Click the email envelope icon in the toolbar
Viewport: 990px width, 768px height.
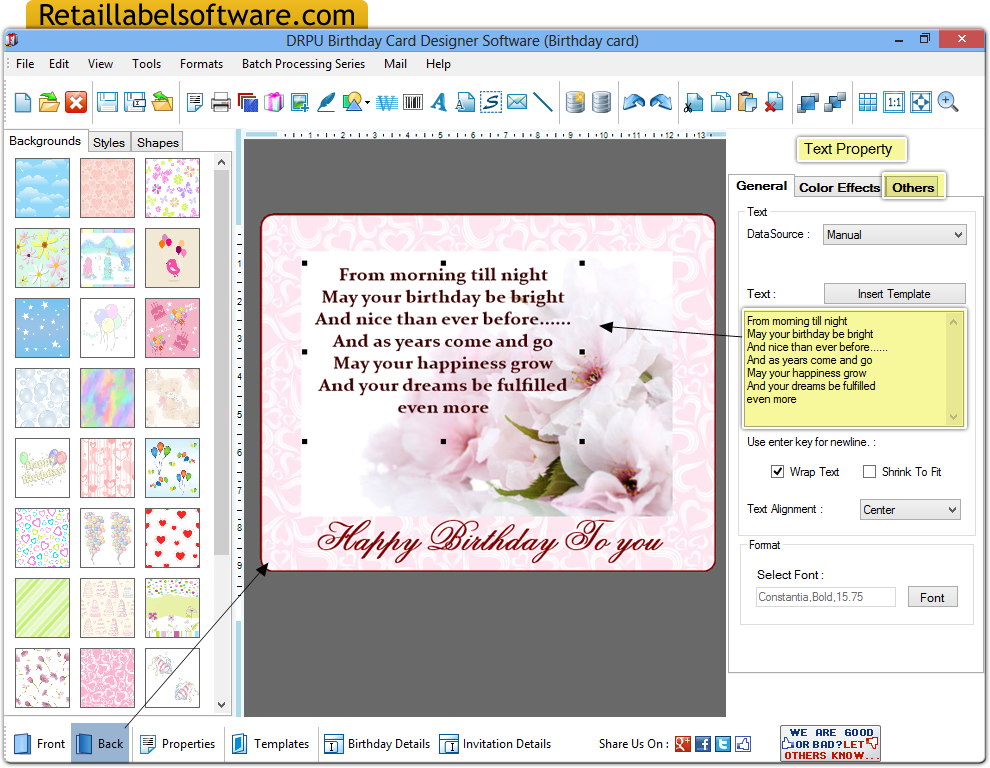point(518,101)
